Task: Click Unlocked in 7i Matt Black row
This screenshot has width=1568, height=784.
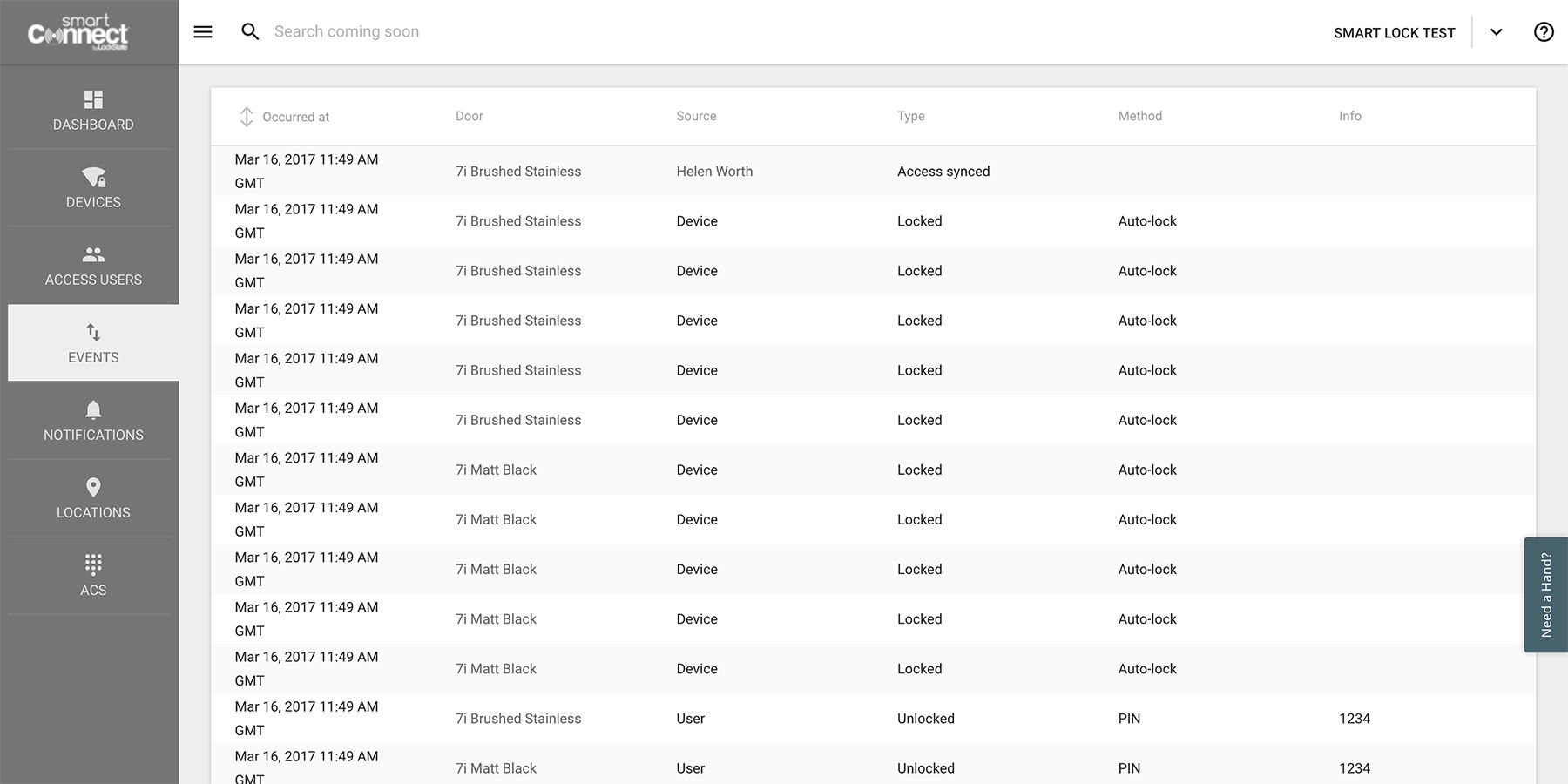Action: [x=926, y=768]
